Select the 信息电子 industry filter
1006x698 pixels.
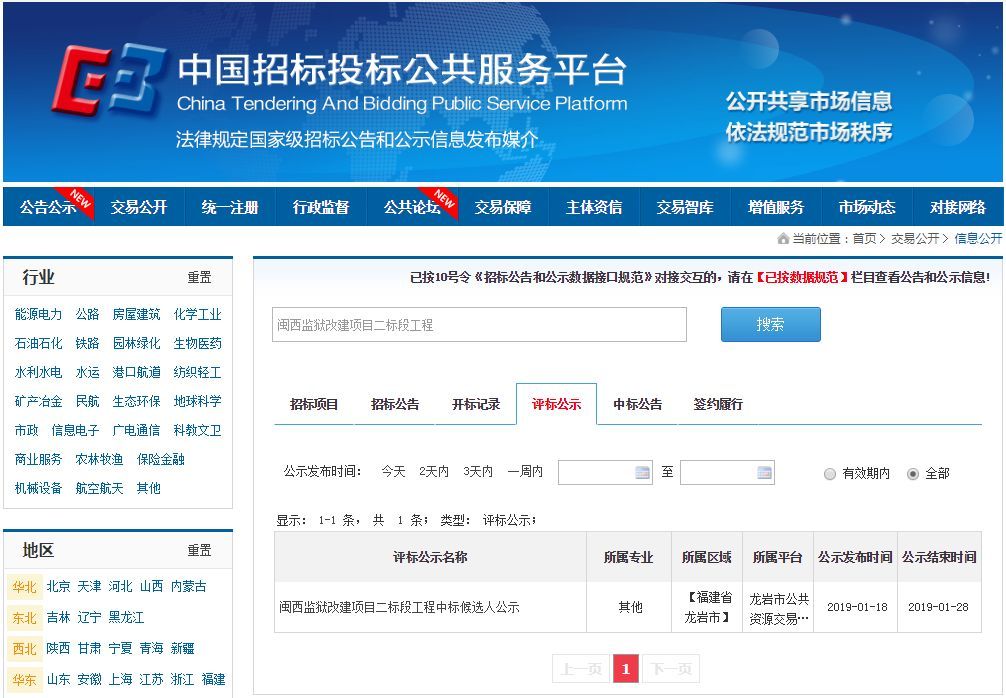coord(75,430)
